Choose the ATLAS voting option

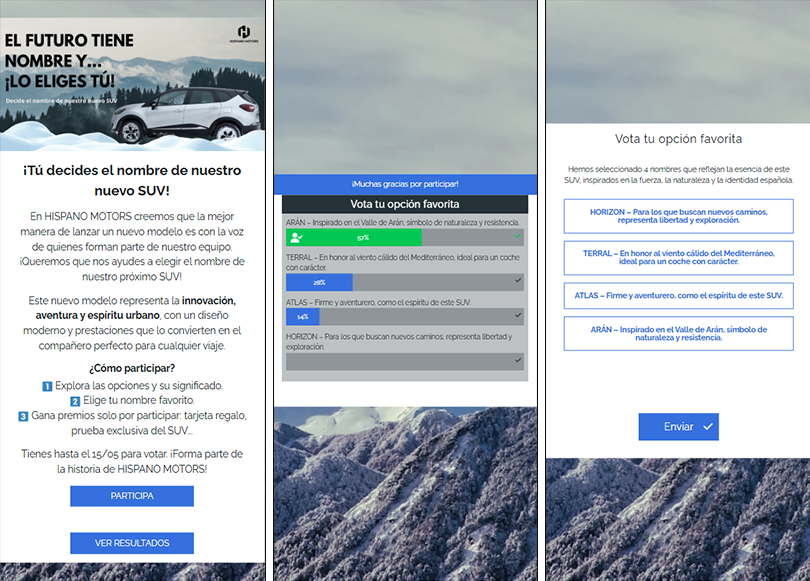pos(678,296)
